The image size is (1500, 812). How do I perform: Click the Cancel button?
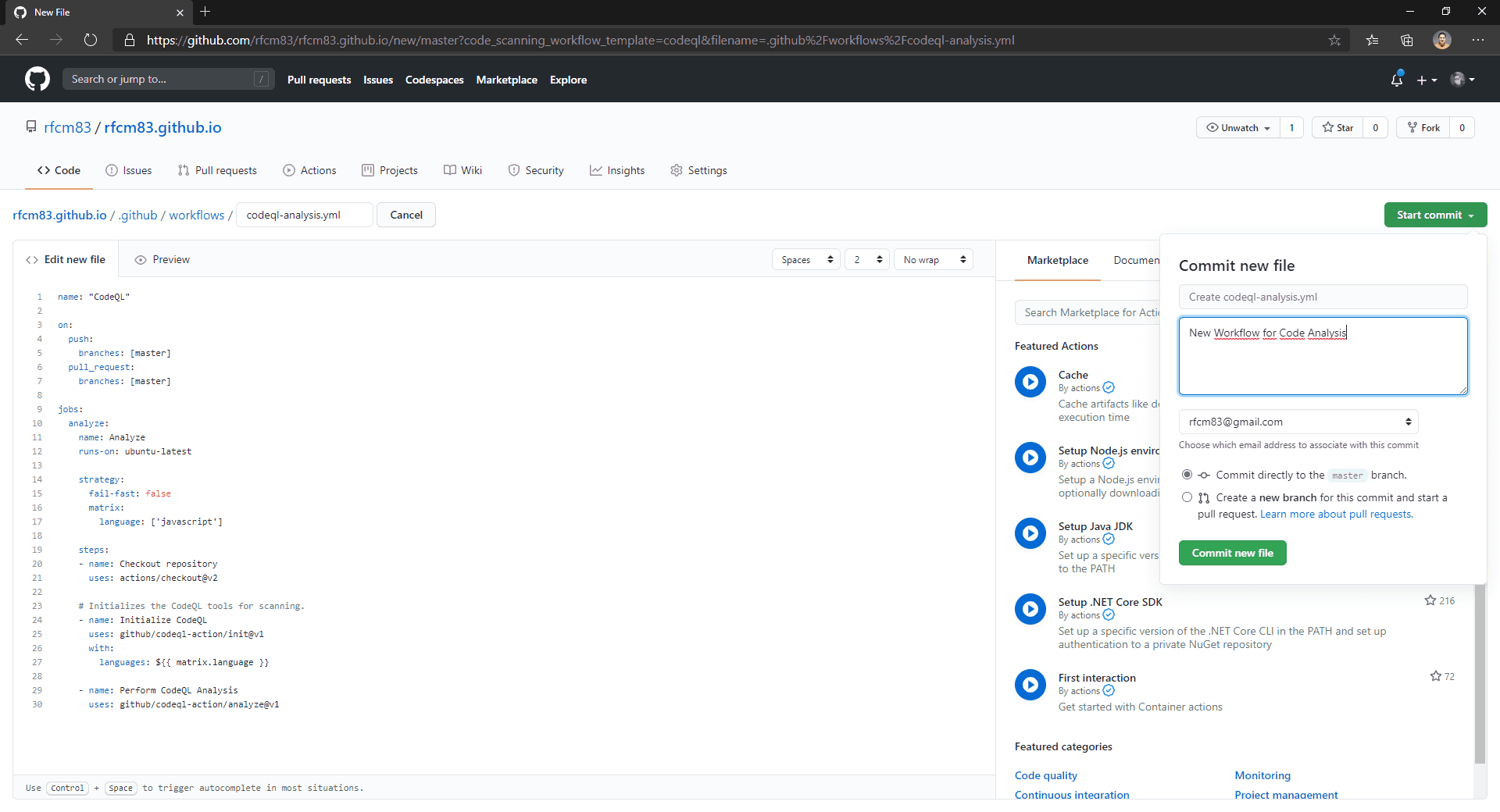406,215
